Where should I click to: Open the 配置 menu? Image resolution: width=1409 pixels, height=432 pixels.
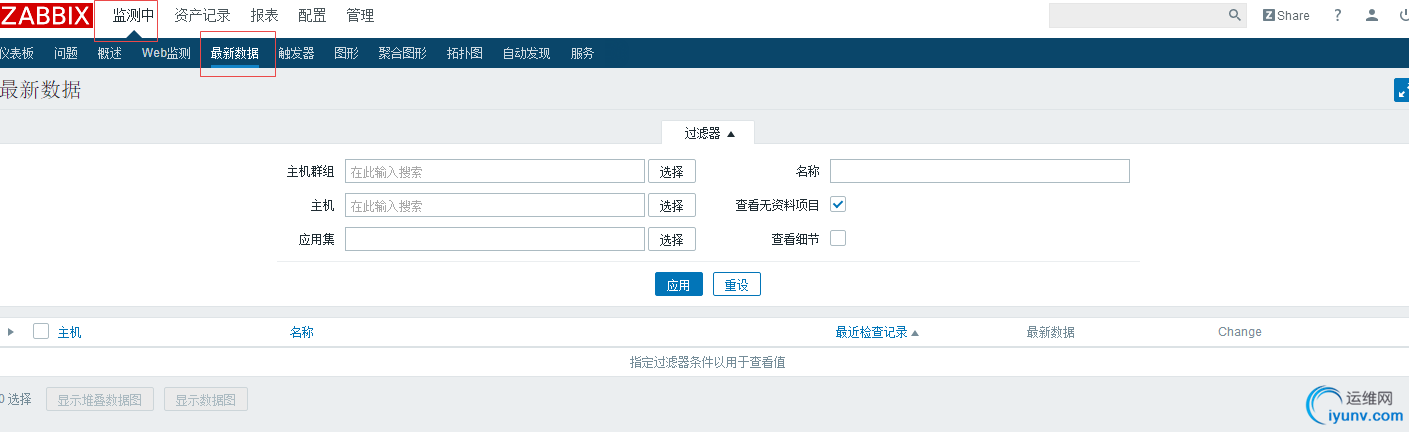[x=312, y=15]
